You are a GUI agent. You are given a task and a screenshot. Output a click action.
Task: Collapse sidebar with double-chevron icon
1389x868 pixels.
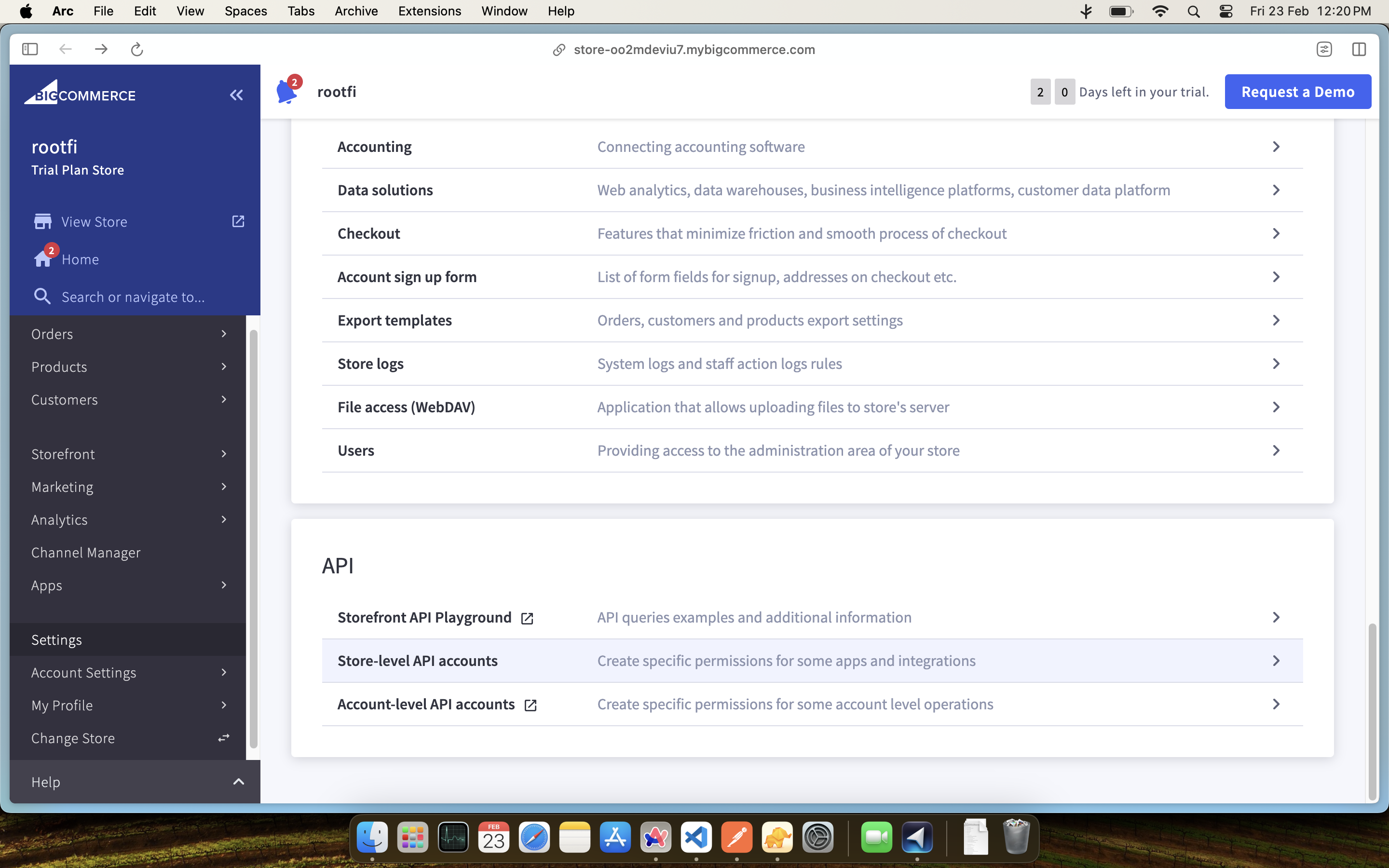236,95
